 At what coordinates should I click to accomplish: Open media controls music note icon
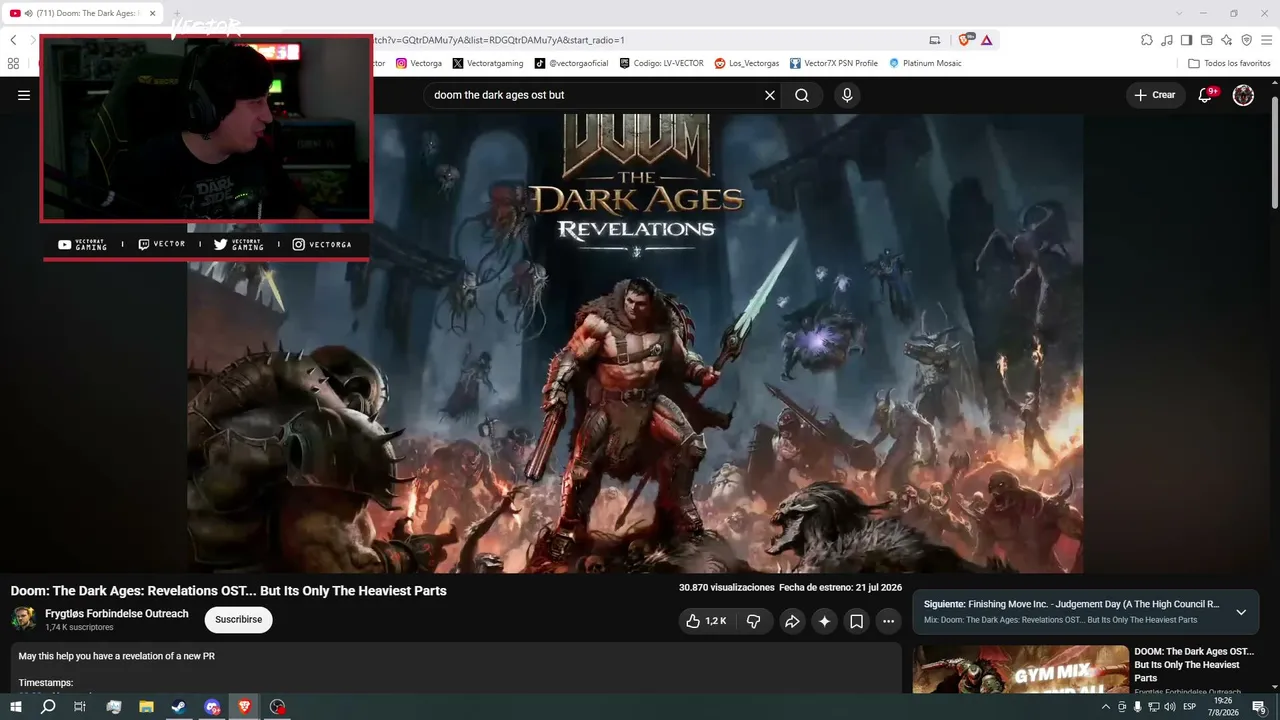click(x=1166, y=40)
